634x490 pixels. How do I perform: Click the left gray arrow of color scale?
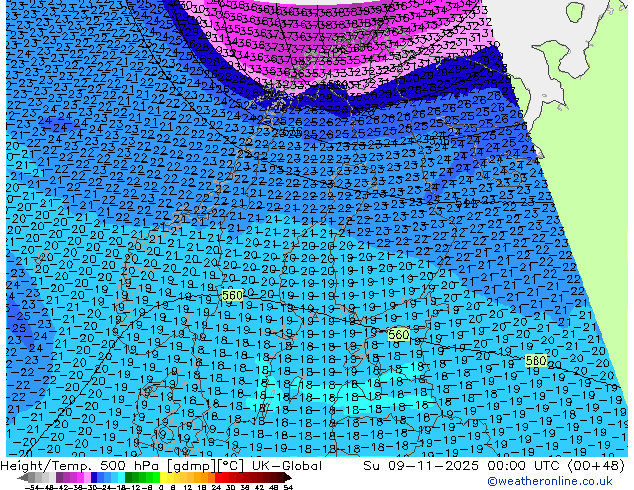23,478
